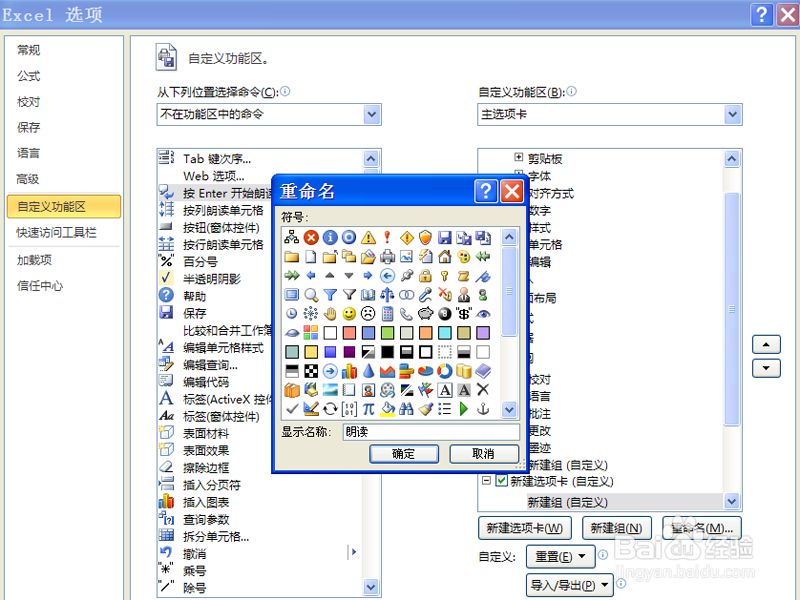This screenshot has width=800, height=600.
Task: Select the house (home) symbol
Action: click(x=444, y=257)
